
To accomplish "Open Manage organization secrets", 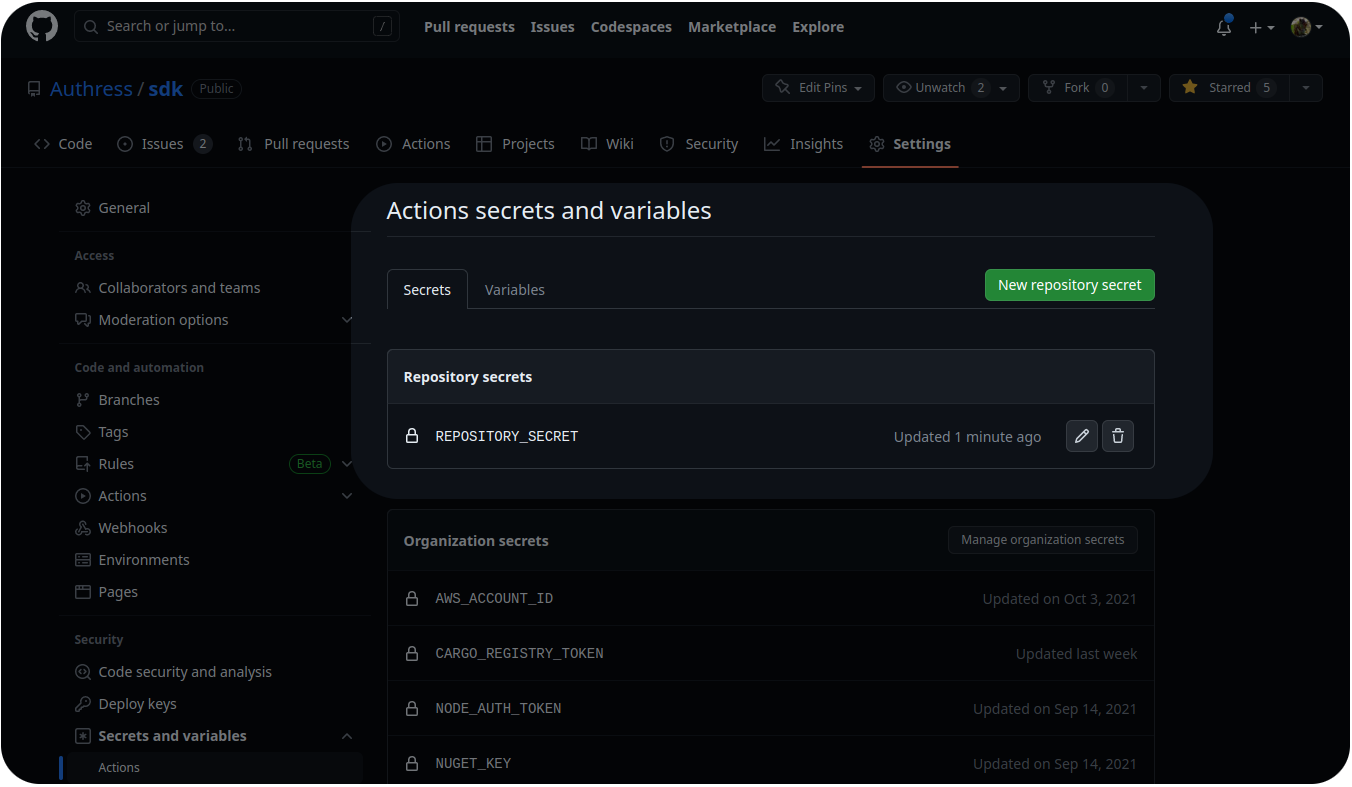I will point(1042,539).
